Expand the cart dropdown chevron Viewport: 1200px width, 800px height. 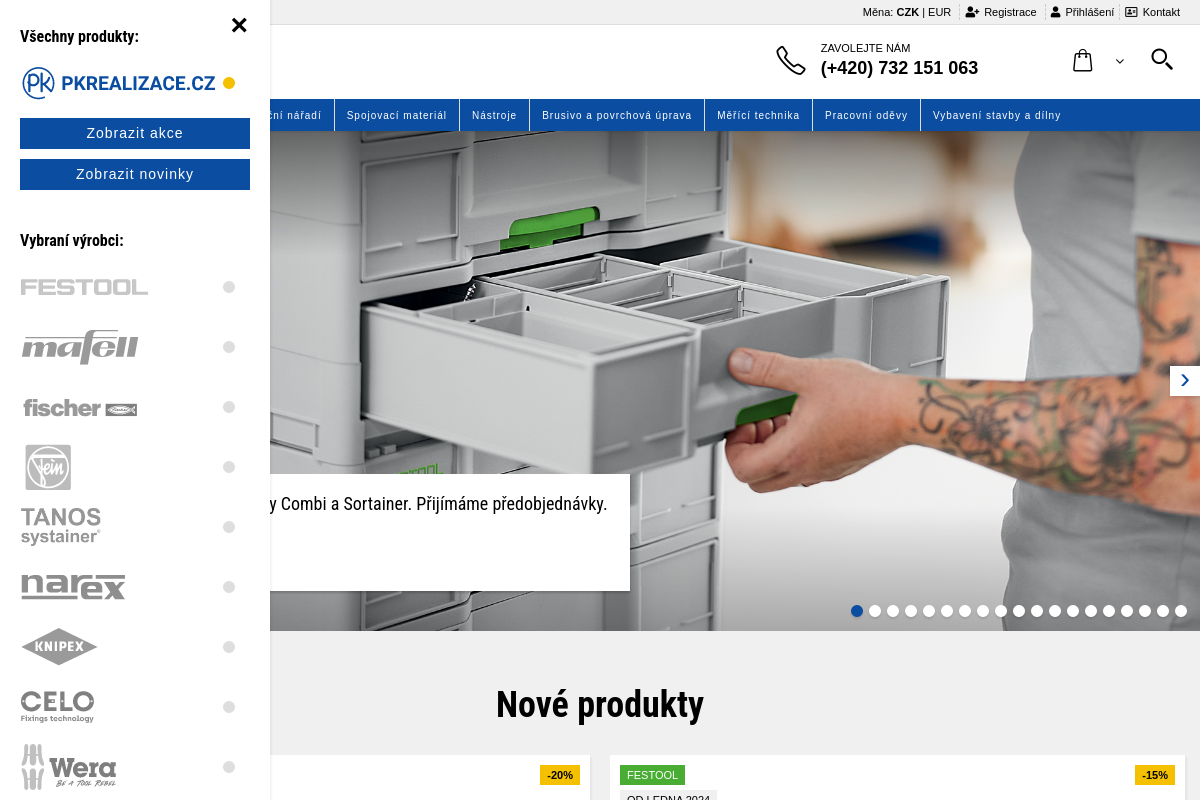coord(1119,62)
